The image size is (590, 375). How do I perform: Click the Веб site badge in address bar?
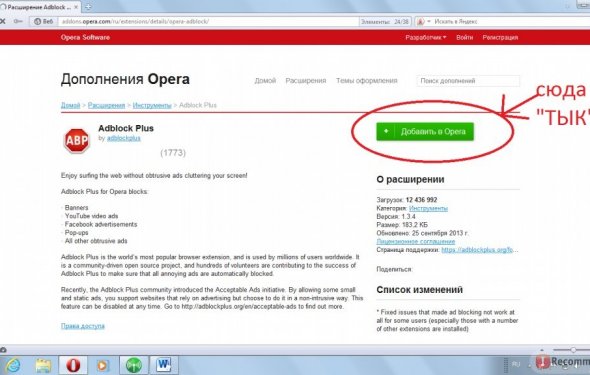[43, 21]
